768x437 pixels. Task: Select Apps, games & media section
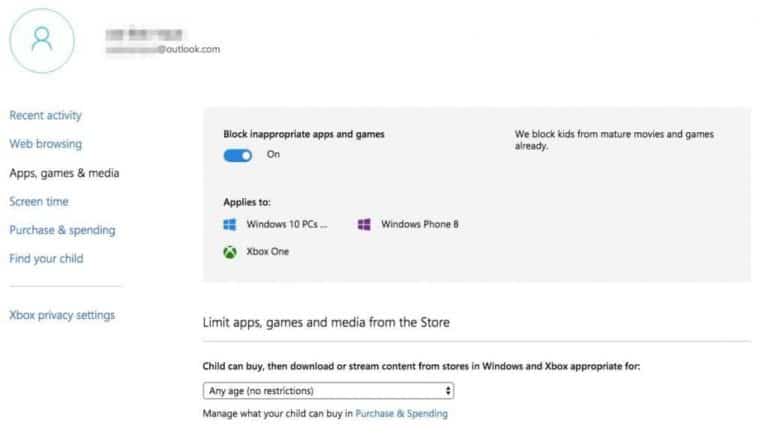(x=64, y=173)
